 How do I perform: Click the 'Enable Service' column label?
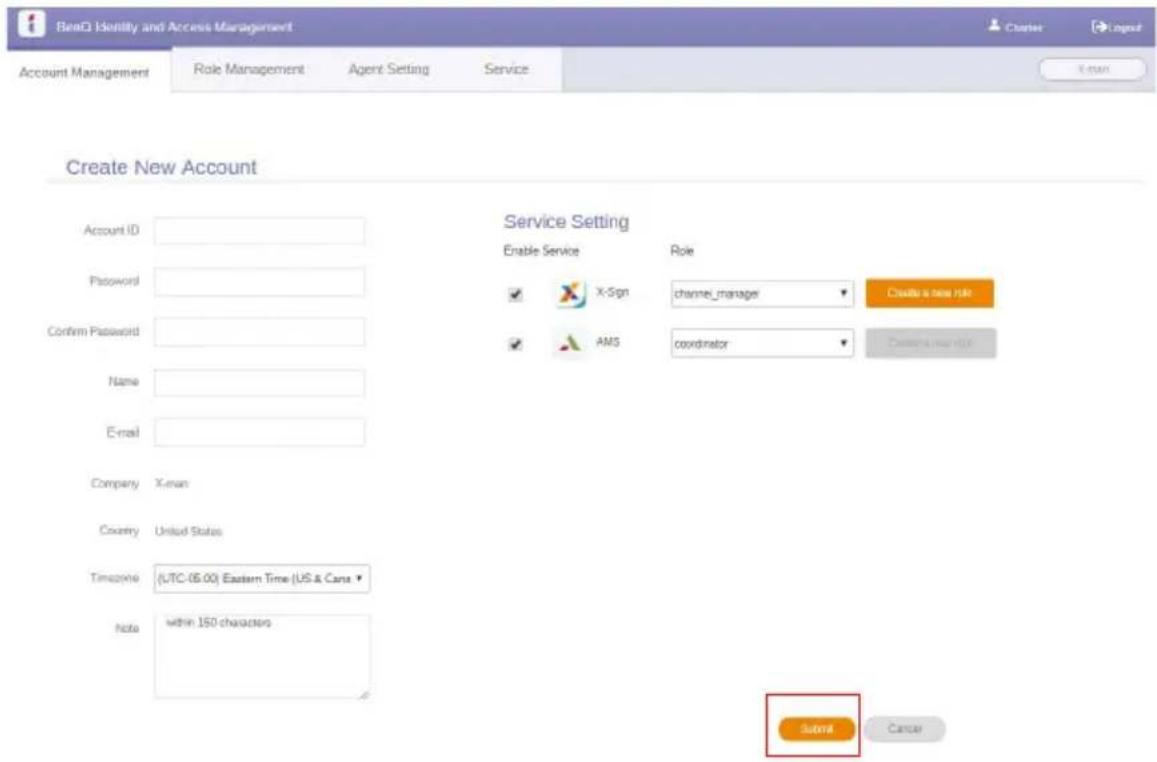541,251
